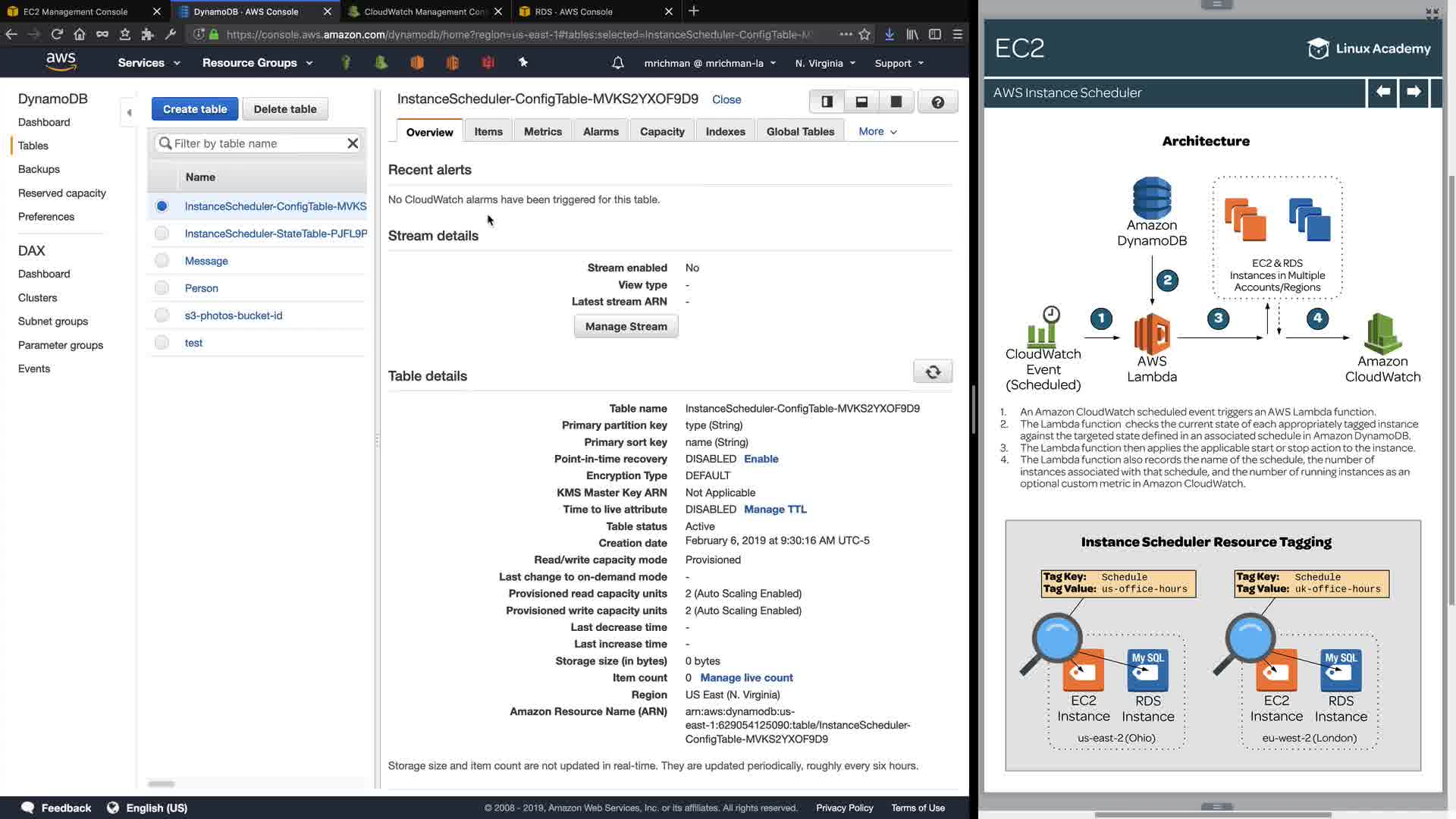Image resolution: width=1456 pixels, height=819 pixels.
Task: Click the notifications bell icon
Action: pos(617,63)
